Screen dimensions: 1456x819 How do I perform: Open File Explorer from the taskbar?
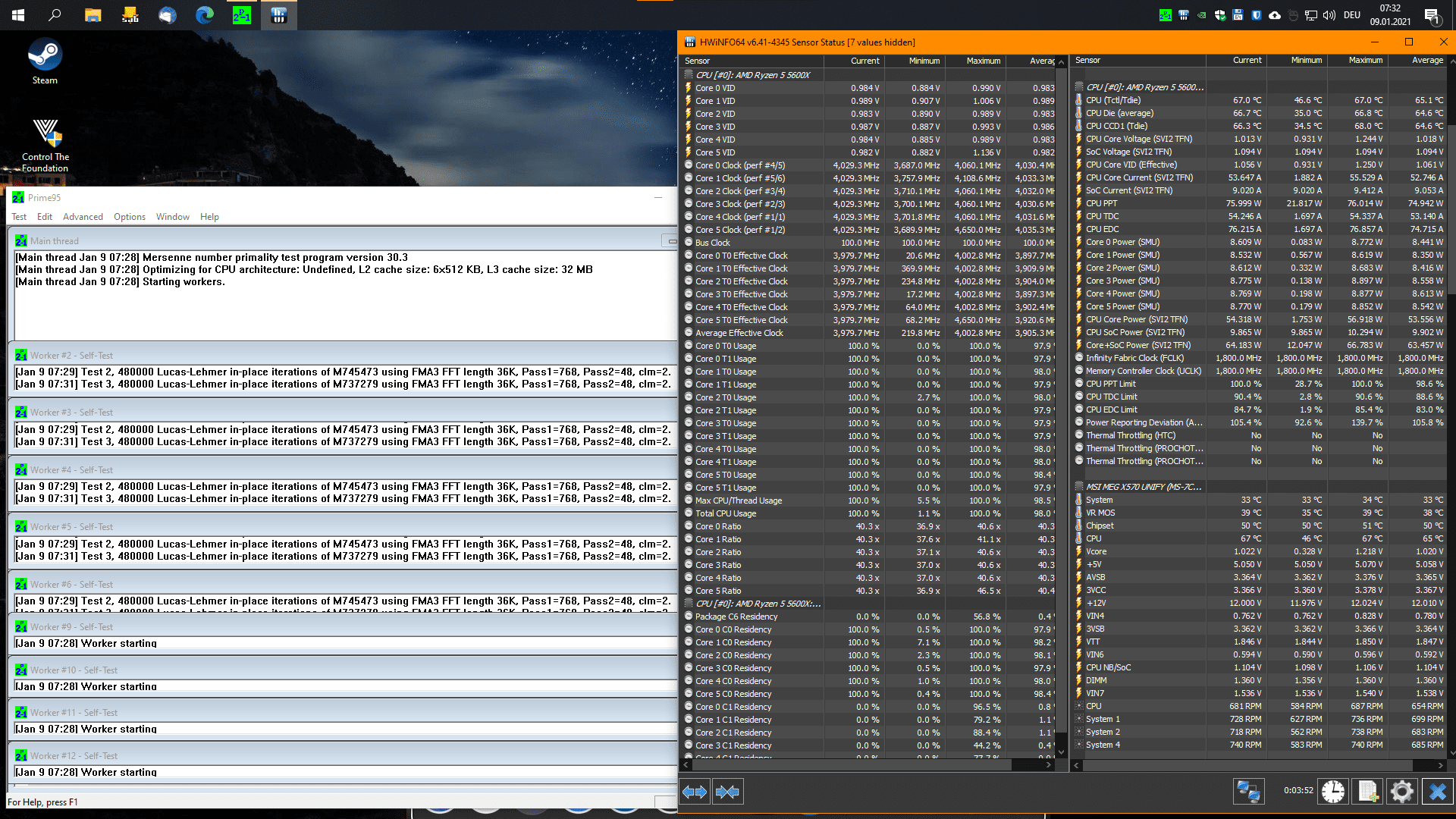[93, 15]
